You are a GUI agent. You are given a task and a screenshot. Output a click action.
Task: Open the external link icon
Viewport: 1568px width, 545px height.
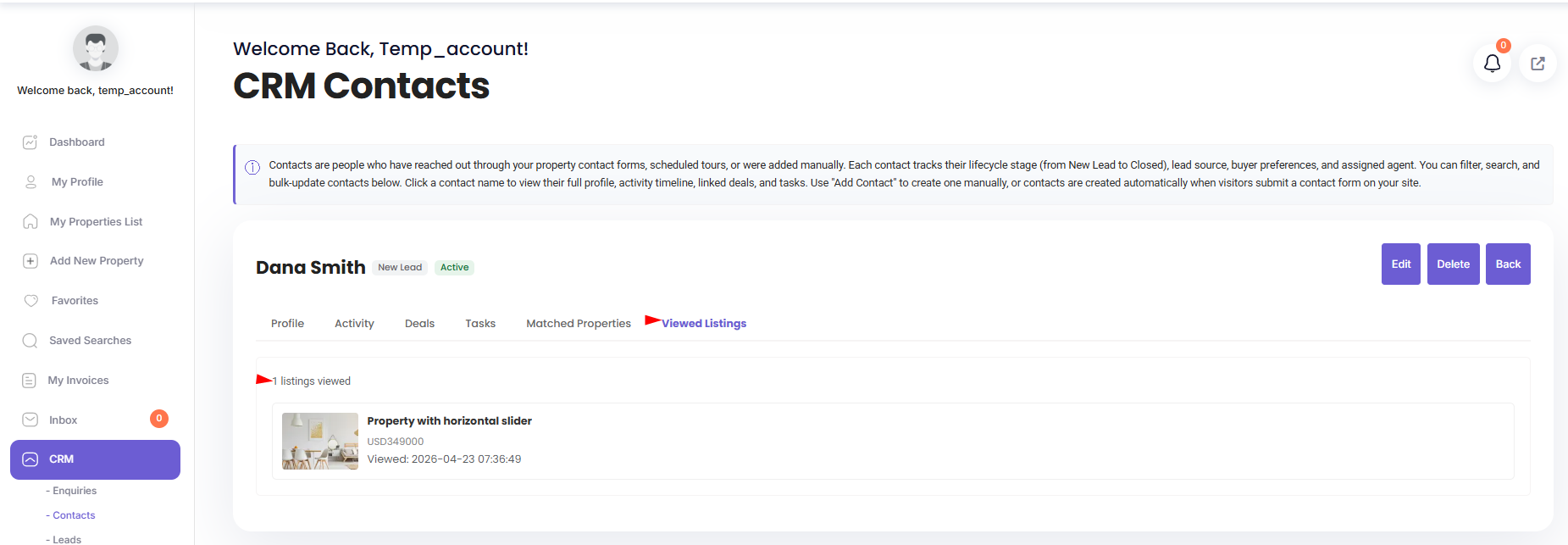point(1538,64)
